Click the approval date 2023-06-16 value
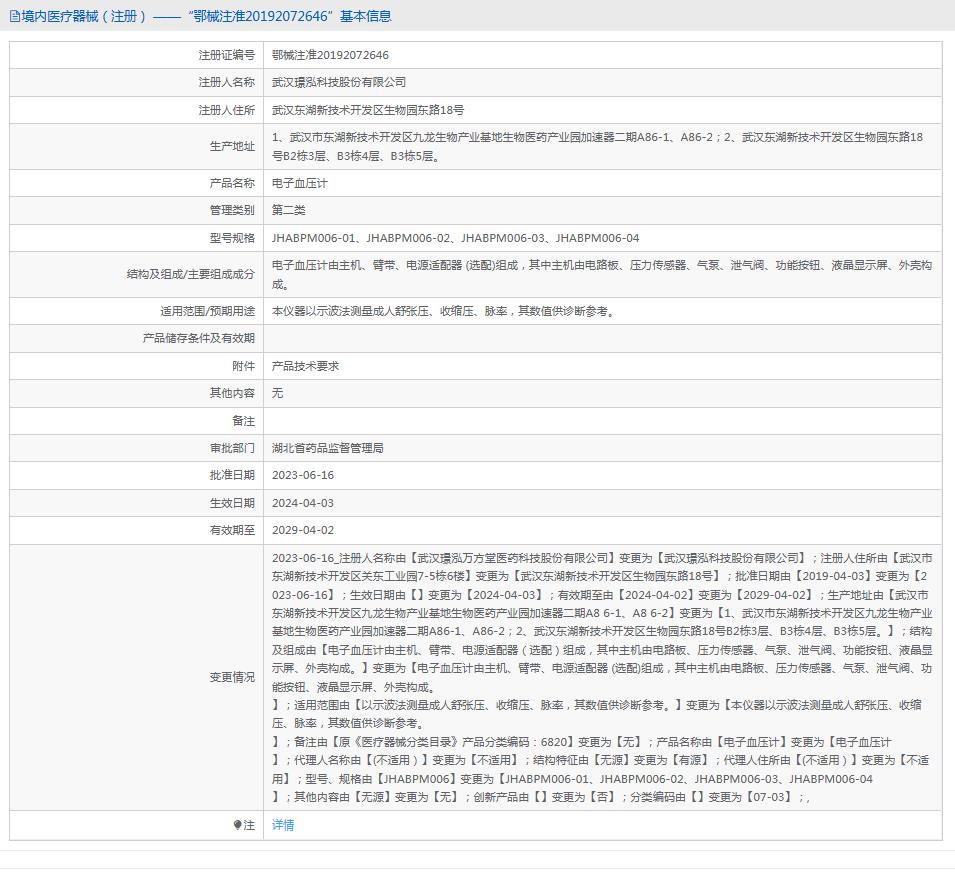The width and height of the screenshot is (955, 873). pos(302,475)
